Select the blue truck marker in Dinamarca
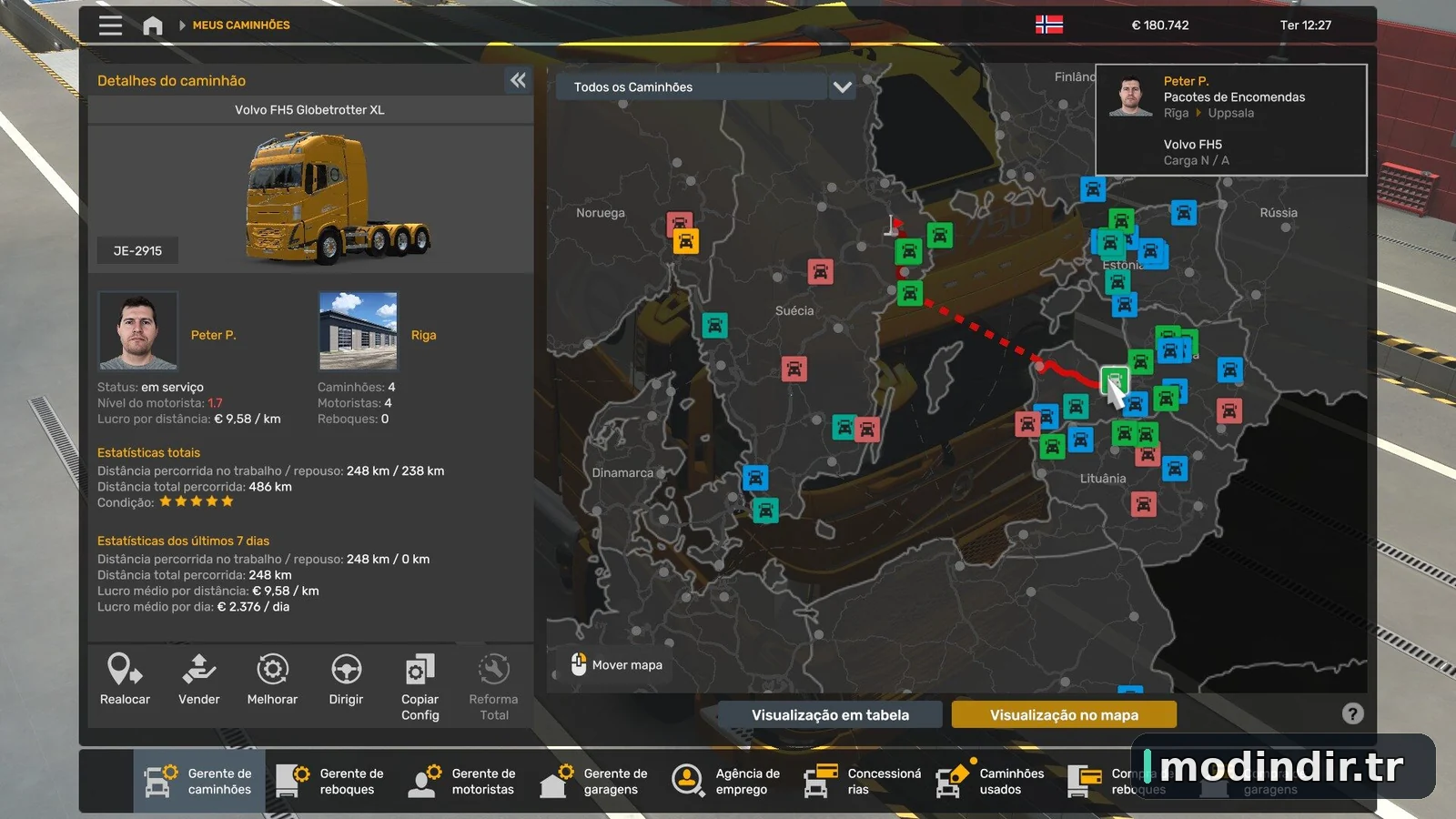This screenshot has width=1456, height=819. pos(754,478)
